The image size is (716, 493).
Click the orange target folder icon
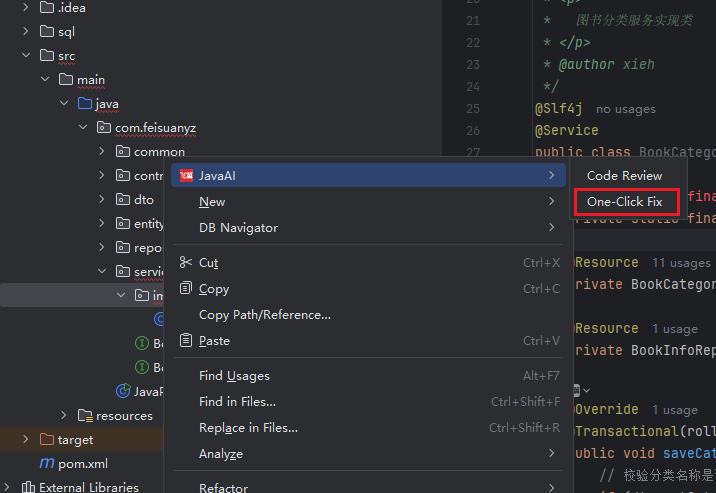tap(46, 439)
